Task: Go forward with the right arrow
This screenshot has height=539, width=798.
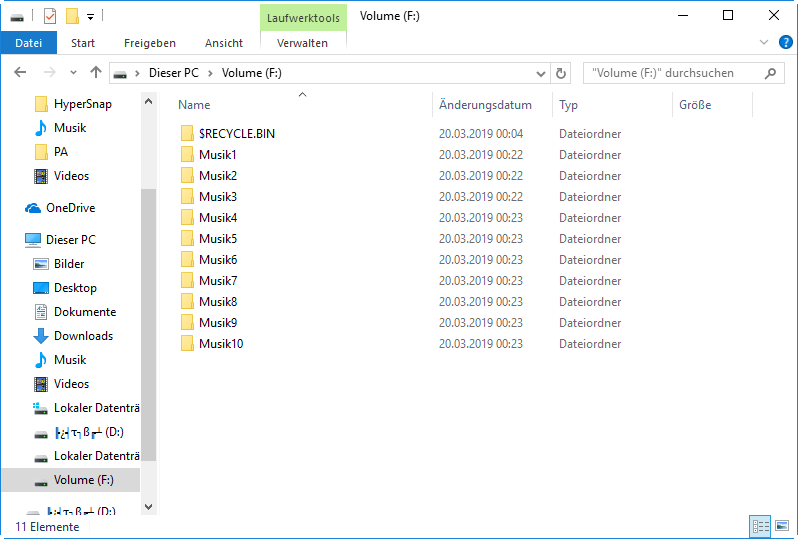Action: pos(49,73)
